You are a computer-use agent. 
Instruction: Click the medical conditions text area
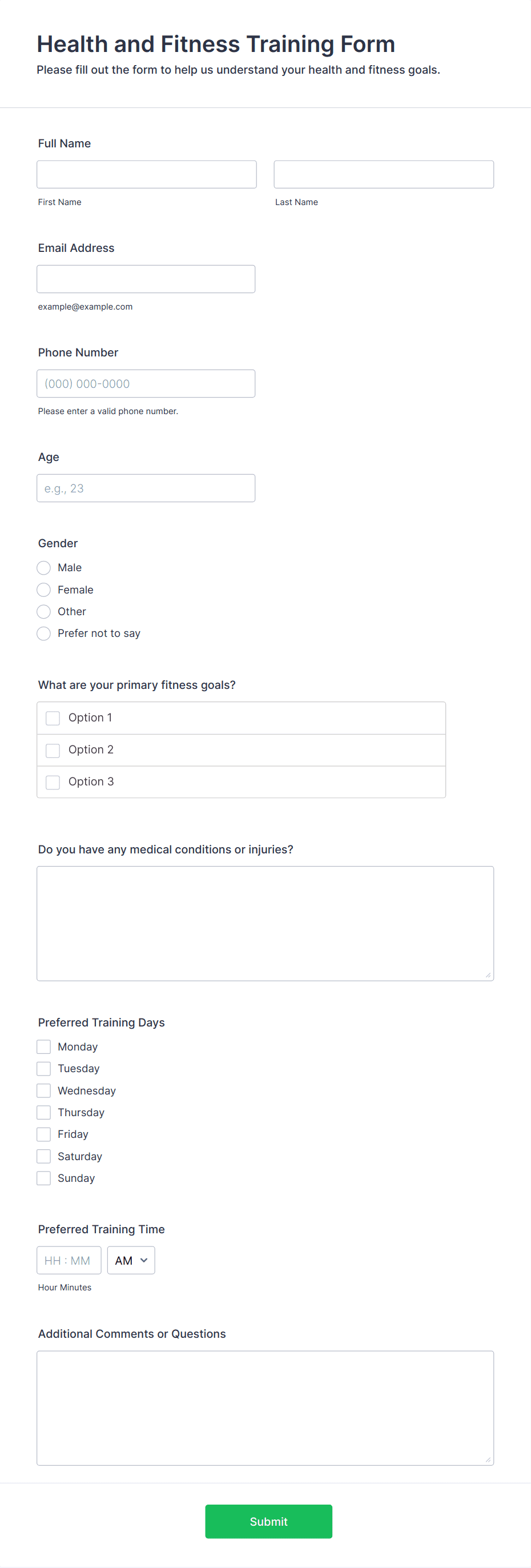264,922
